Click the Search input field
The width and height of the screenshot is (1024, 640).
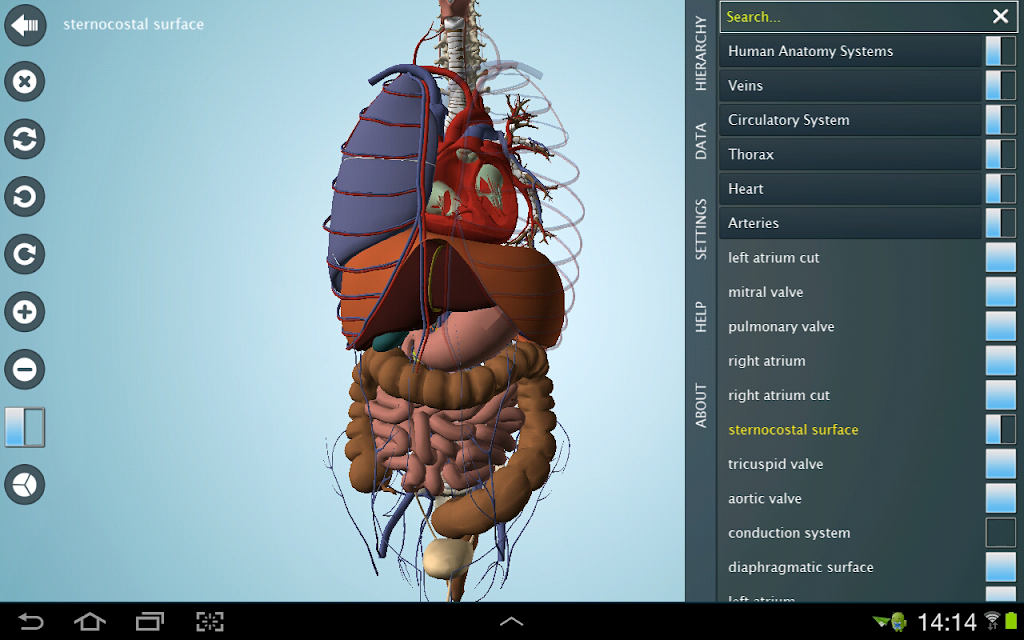854,17
